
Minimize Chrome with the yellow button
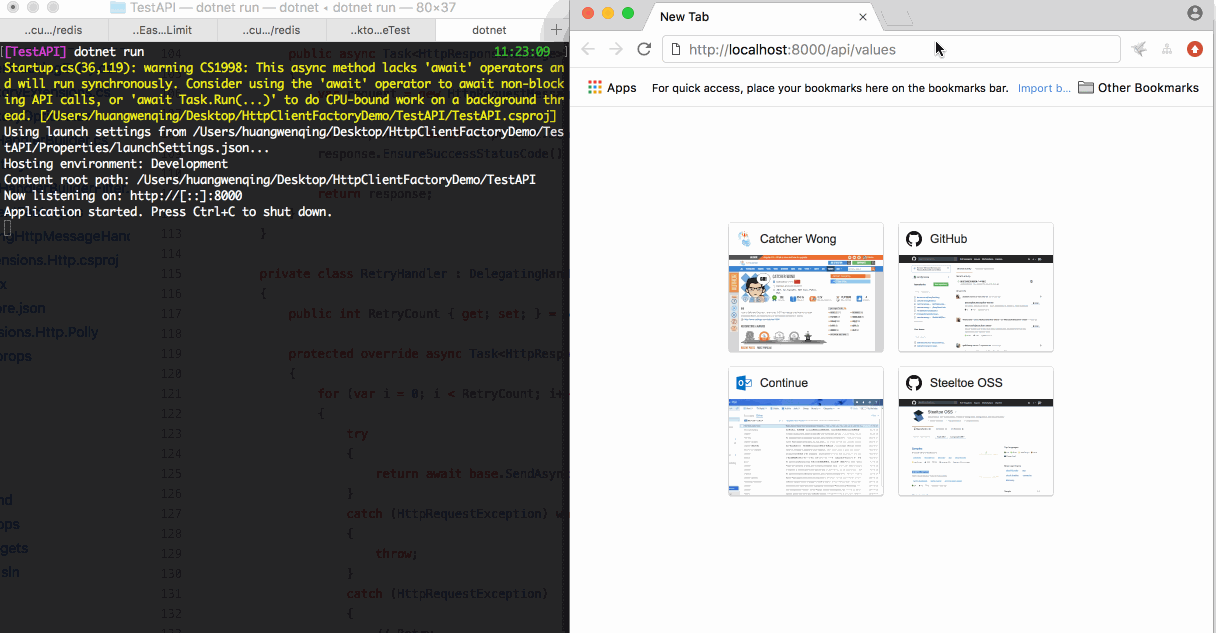pyautogui.click(x=608, y=13)
